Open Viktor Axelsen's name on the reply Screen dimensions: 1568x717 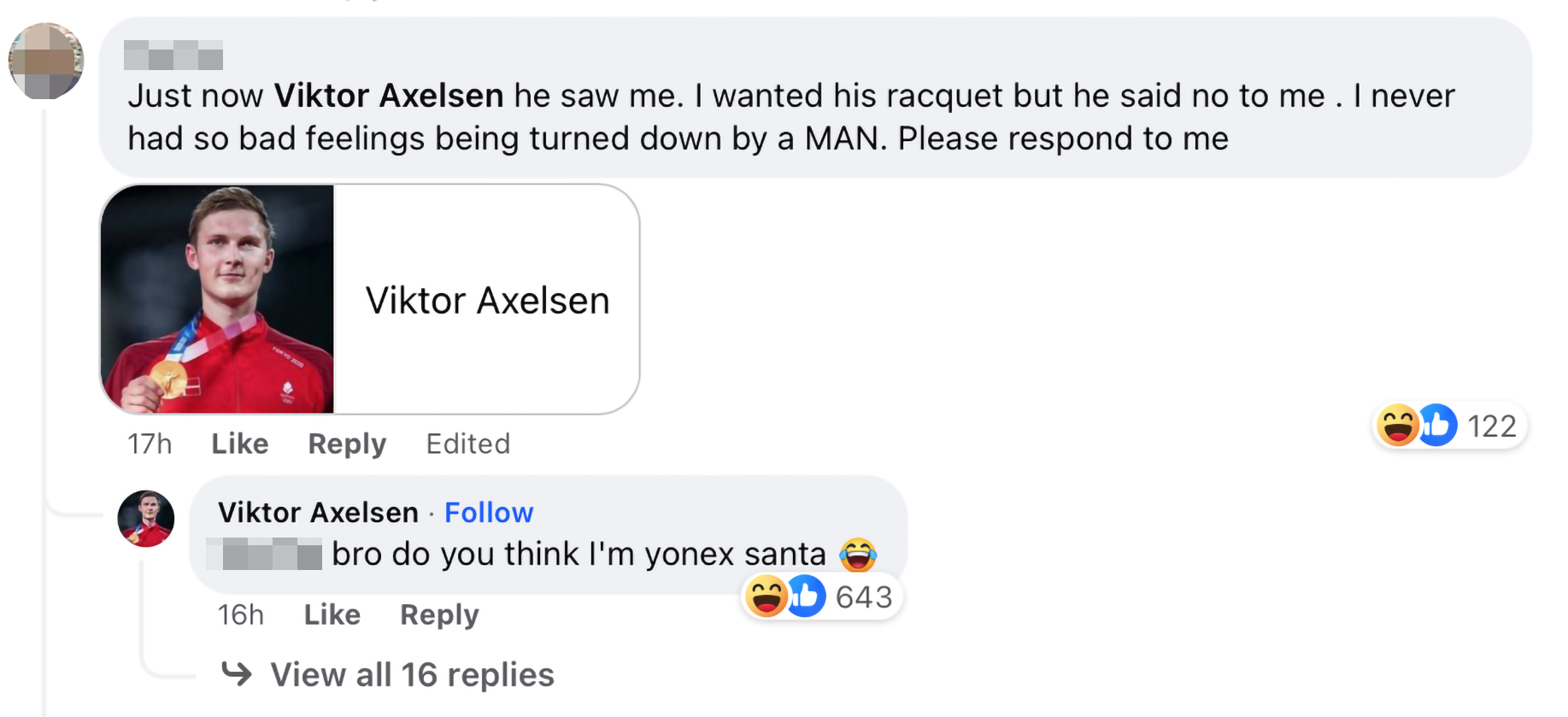point(319,512)
